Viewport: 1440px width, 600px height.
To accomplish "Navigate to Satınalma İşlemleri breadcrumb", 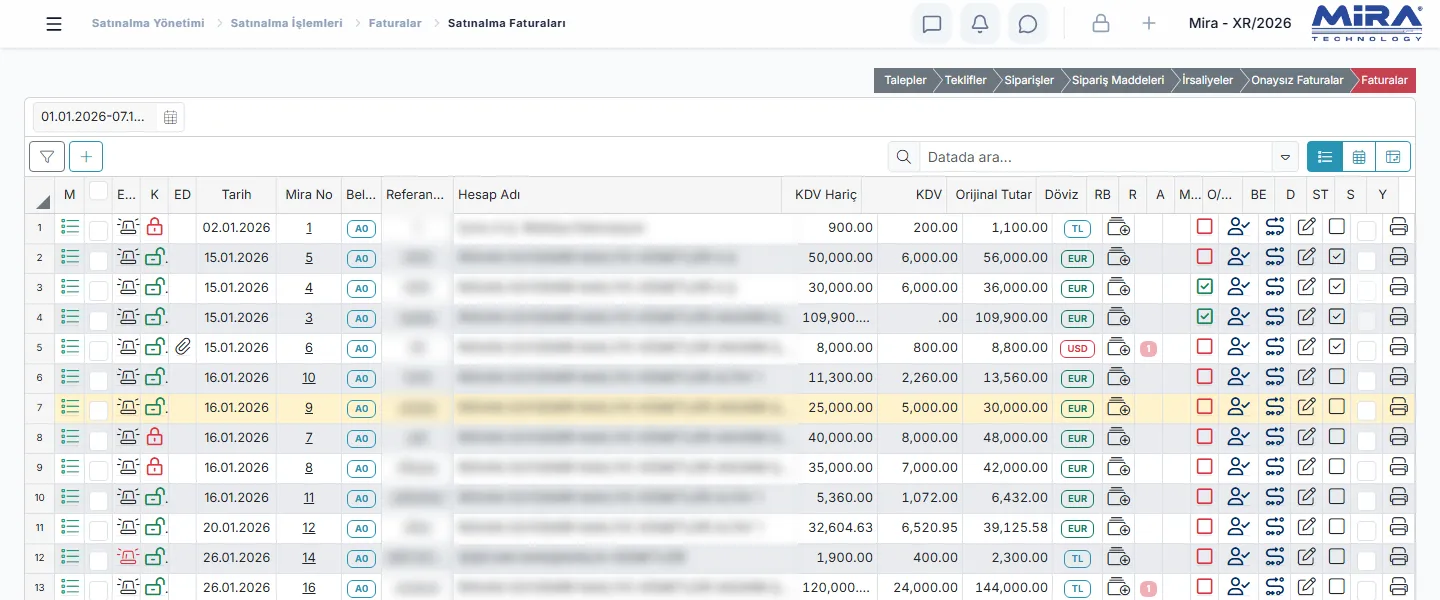I will tap(286, 22).
